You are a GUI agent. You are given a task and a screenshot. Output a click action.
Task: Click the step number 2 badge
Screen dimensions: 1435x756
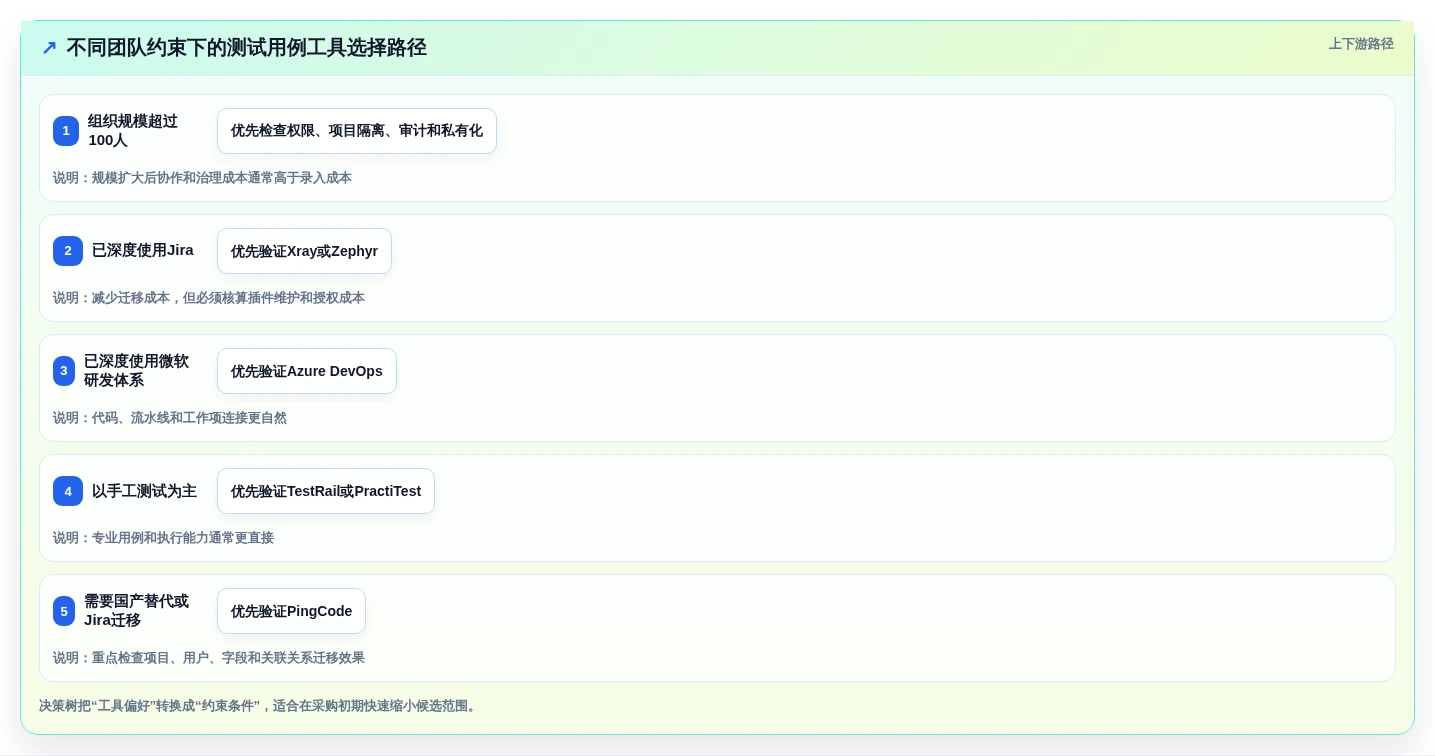coord(68,251)
